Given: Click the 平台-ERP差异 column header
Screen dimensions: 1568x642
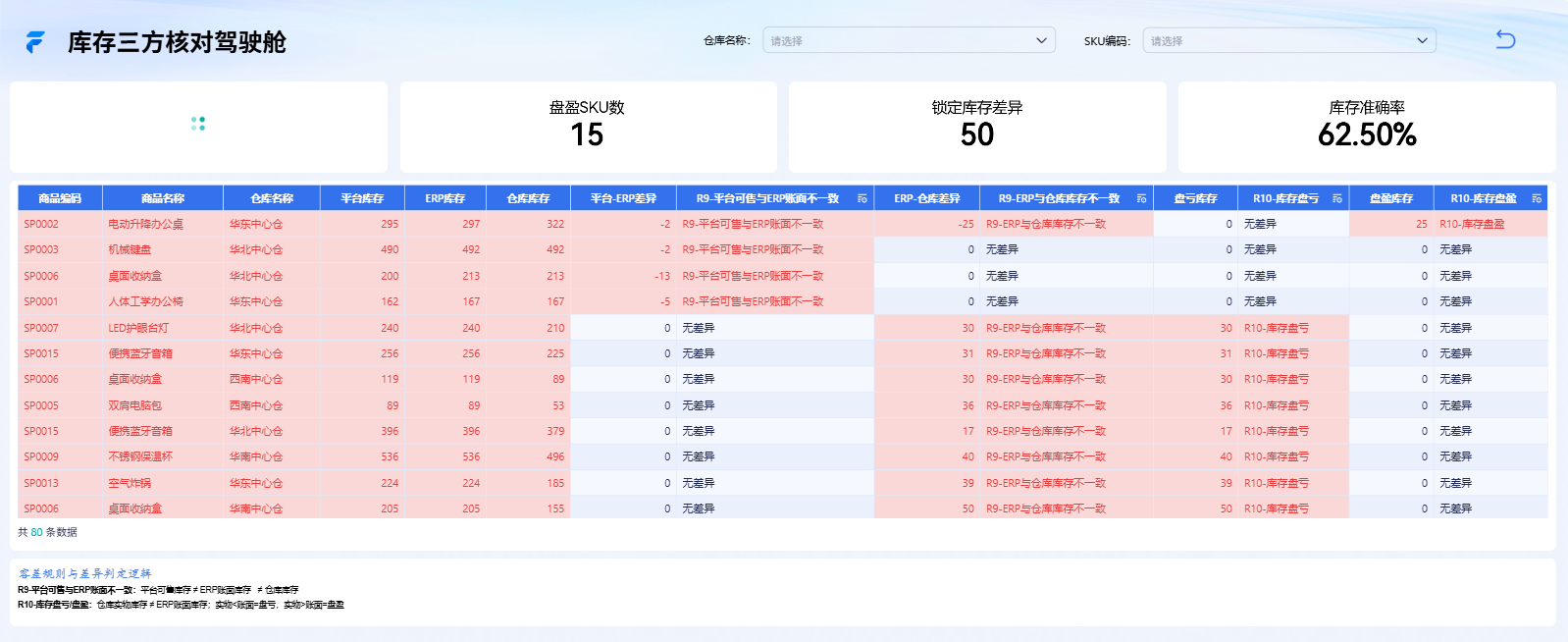Looking at the screenshot, I should coord(623,198).
